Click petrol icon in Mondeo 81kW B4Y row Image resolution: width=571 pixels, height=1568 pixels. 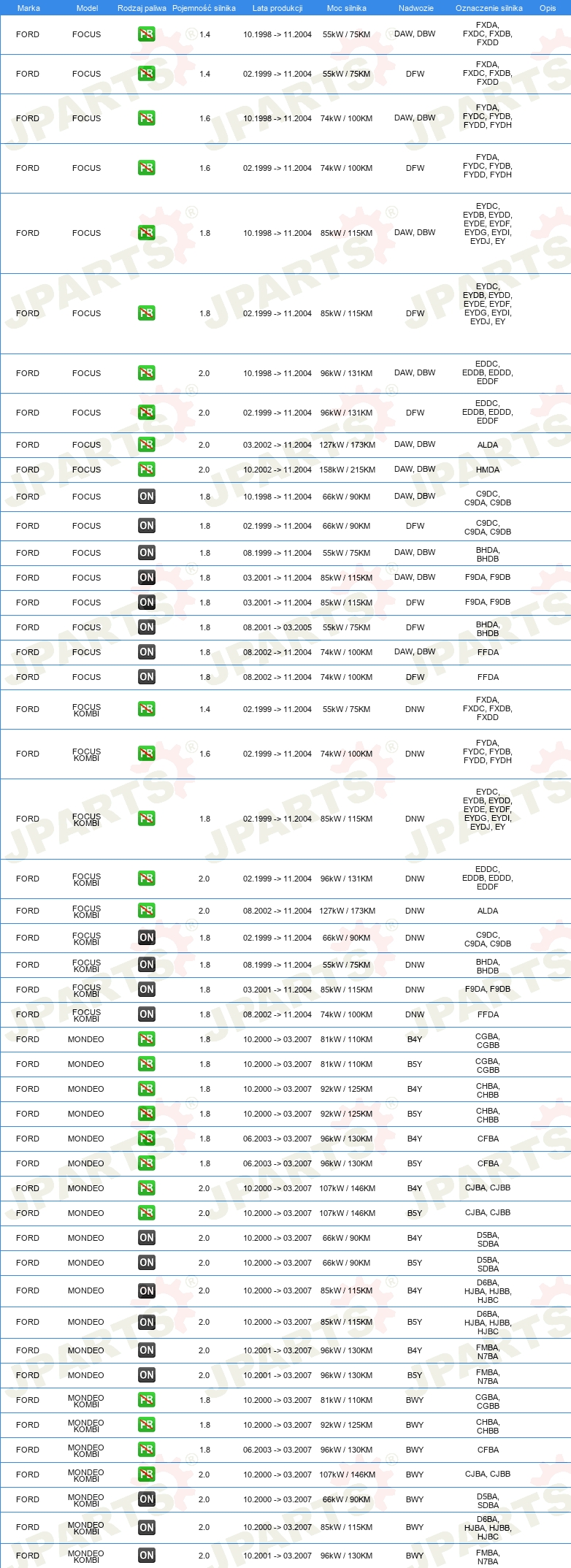147,1039
